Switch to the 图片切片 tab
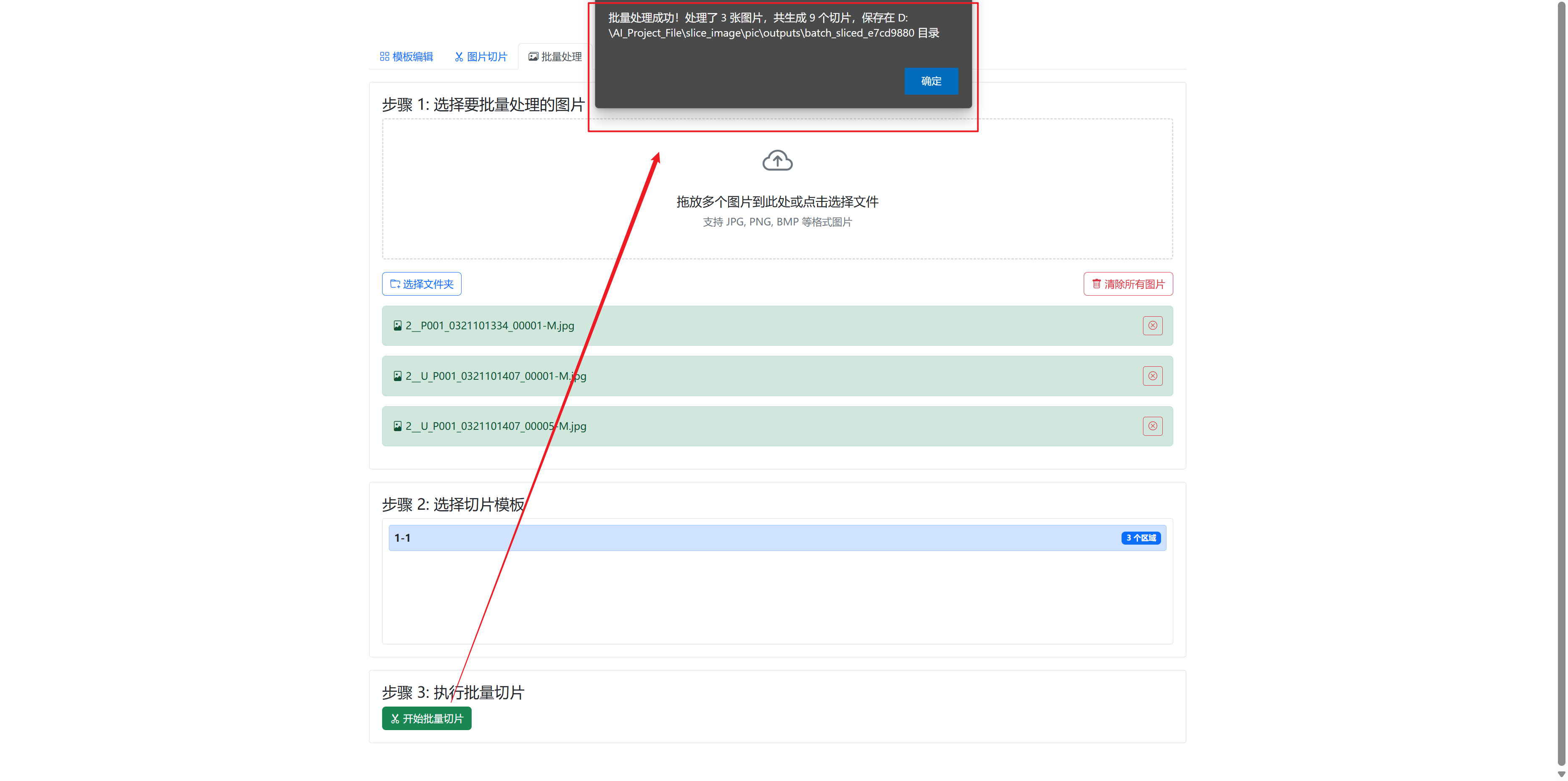The width and height of the screenshot is (1568, 781). click(x=481, y=57)
